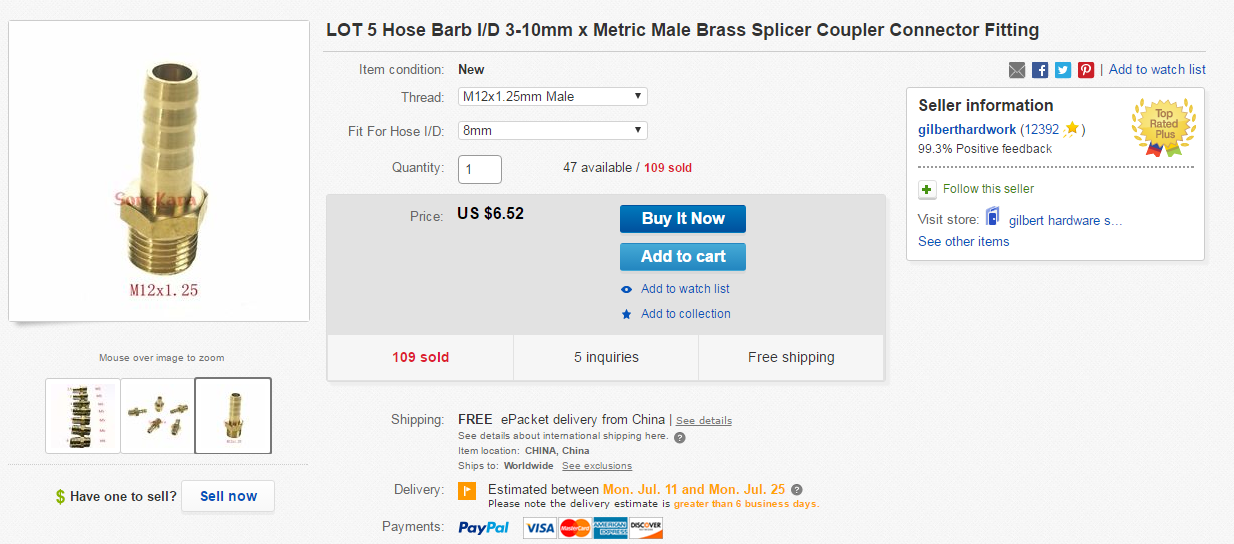View the second thumbnail with multiple fittings
The height and width of the screenshot is (544, 1234).
pyautogui.click(x=158, y=415)
